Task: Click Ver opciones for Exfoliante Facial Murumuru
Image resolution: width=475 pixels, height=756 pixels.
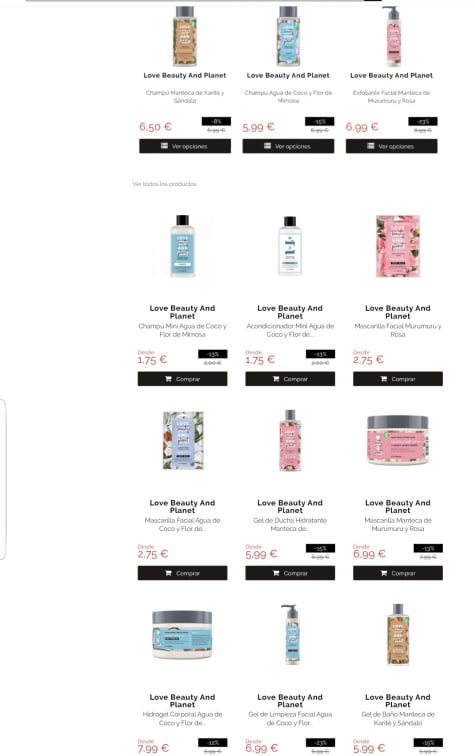Action: (391, 146)
